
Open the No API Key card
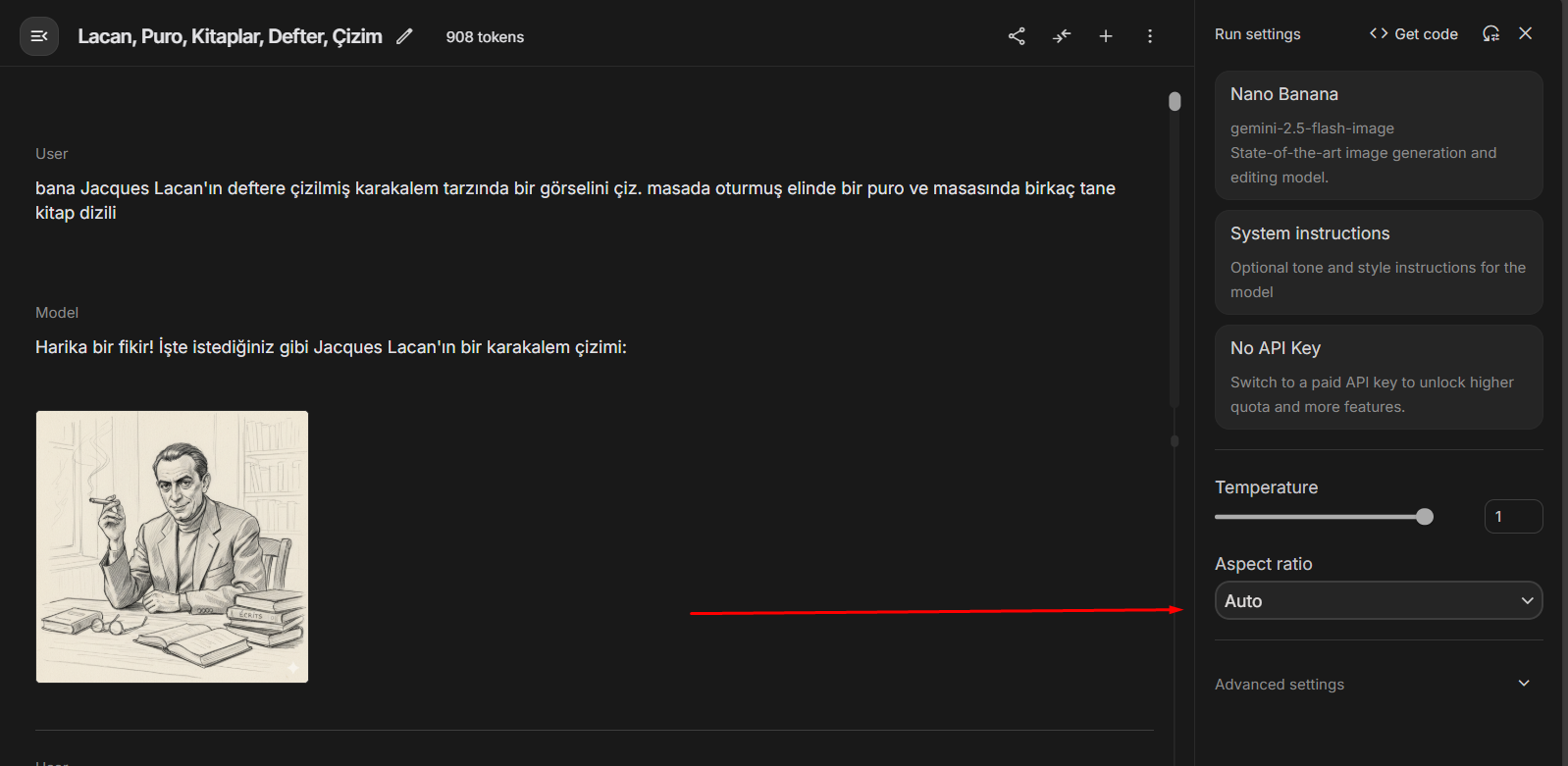click(x=1379, y=377)
